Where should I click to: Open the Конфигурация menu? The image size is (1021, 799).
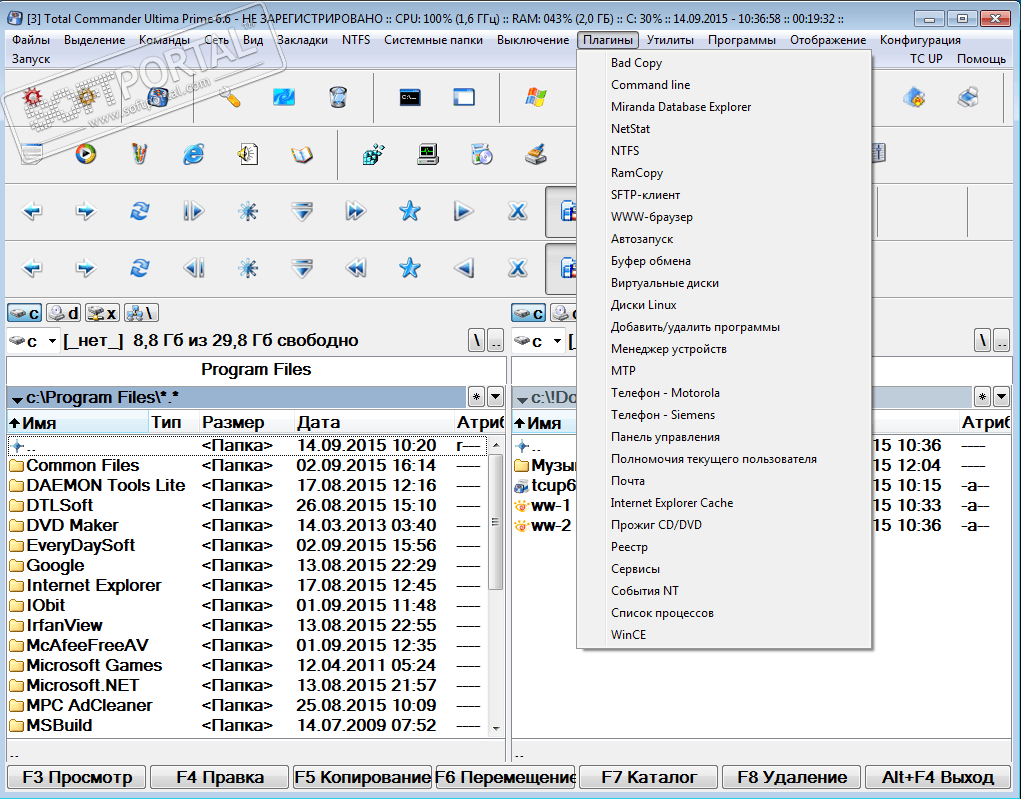[920, 40]
